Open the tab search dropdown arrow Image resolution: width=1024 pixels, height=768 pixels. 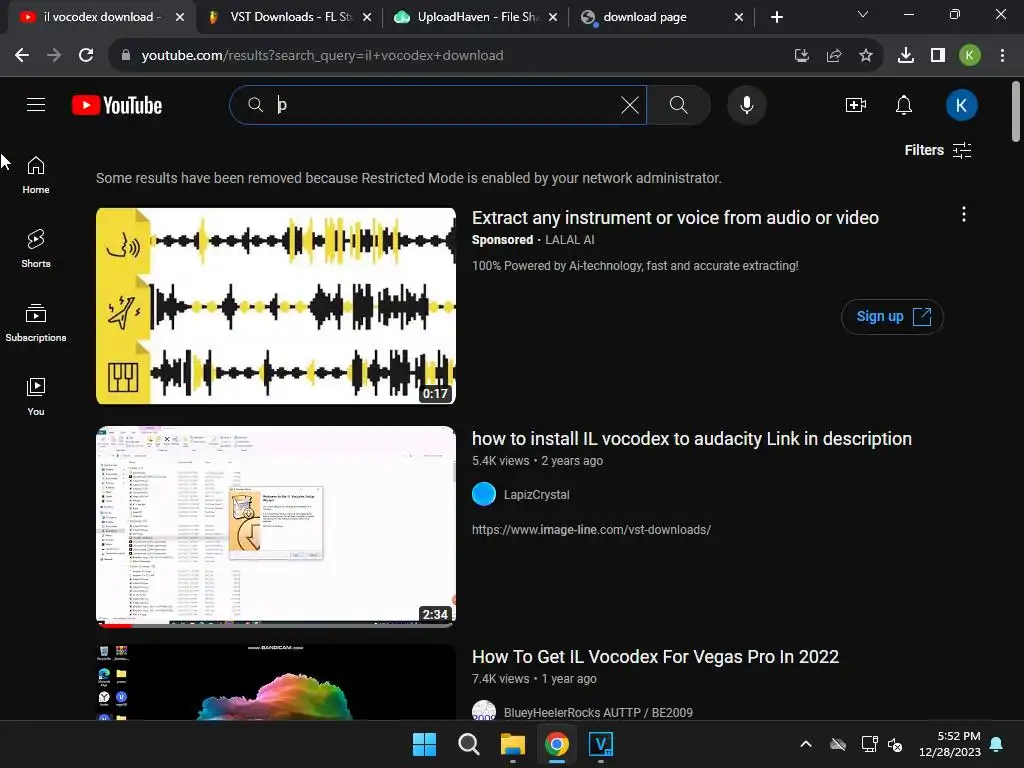click(863, 14)
